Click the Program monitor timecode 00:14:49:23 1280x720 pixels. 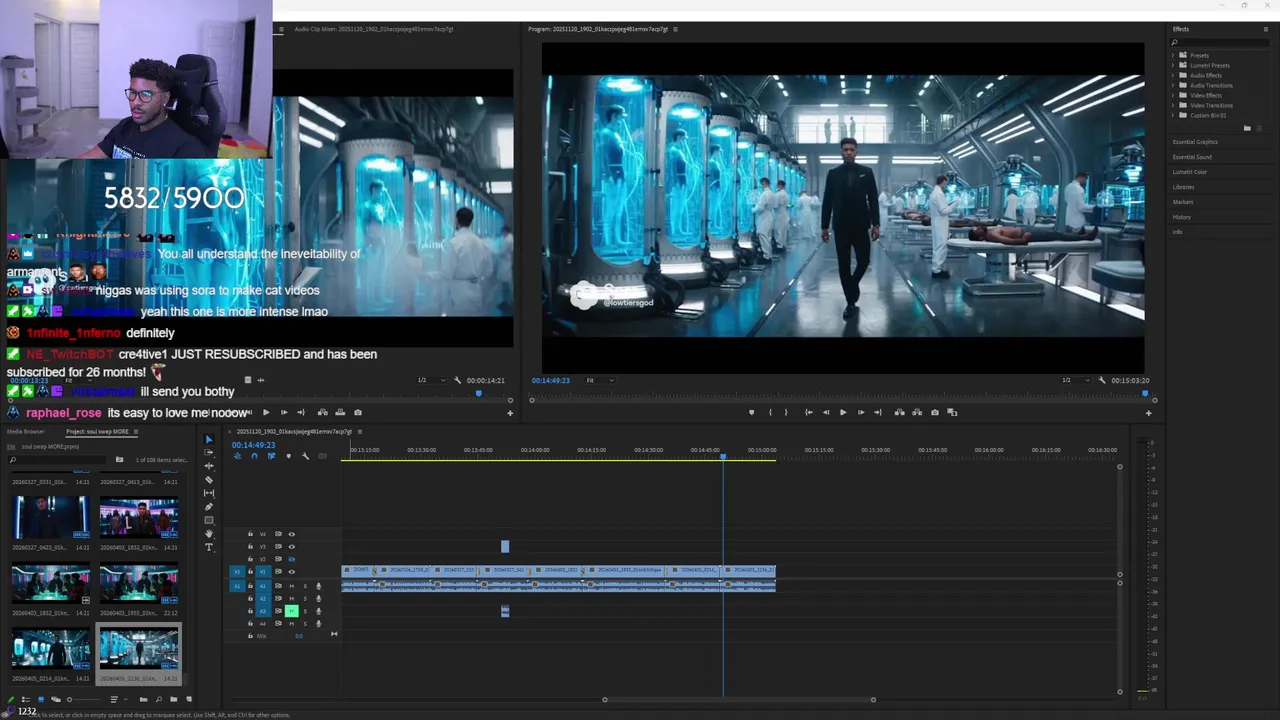click(x=551, y=380)
